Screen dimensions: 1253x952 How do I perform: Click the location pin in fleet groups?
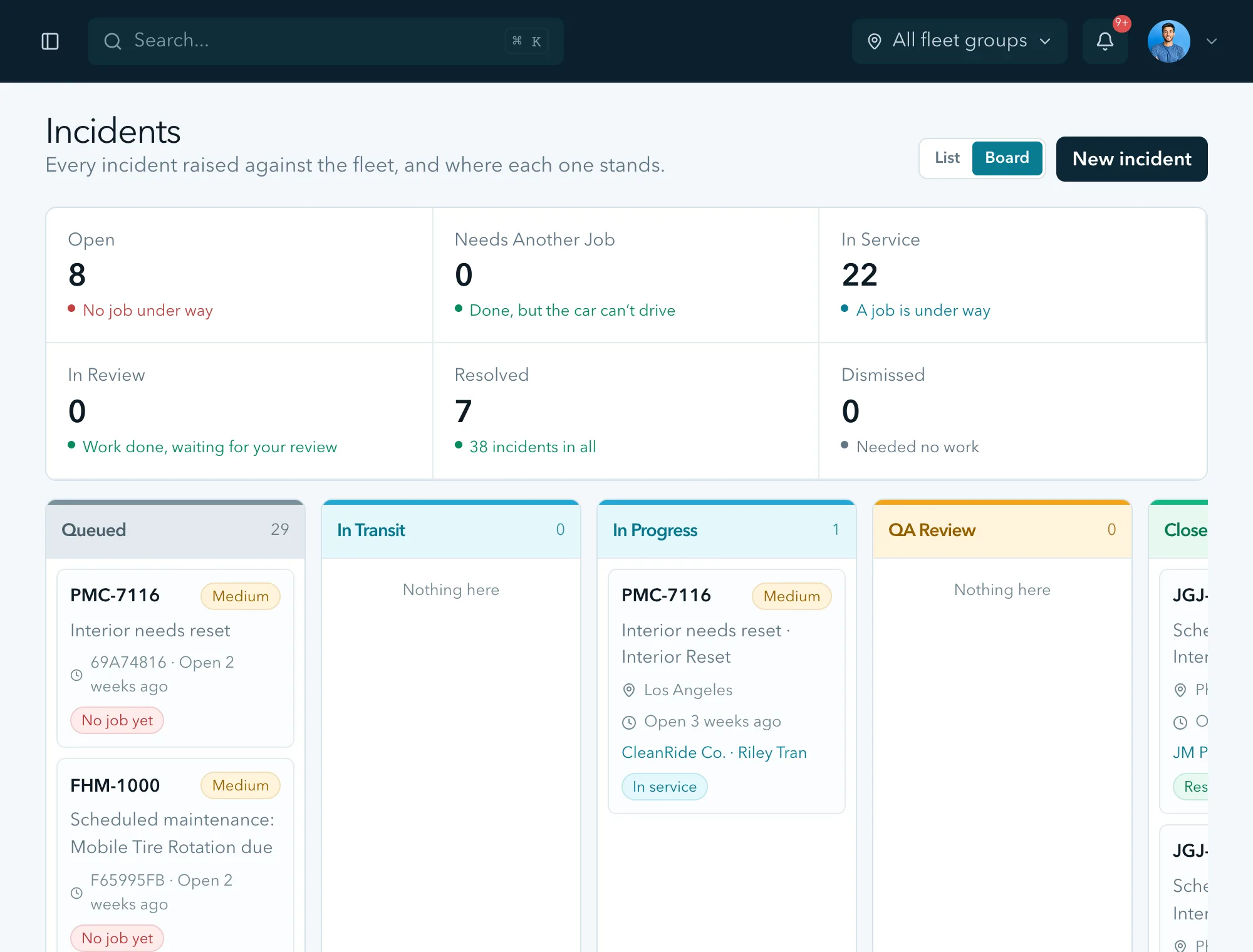(x=875, y=41)
